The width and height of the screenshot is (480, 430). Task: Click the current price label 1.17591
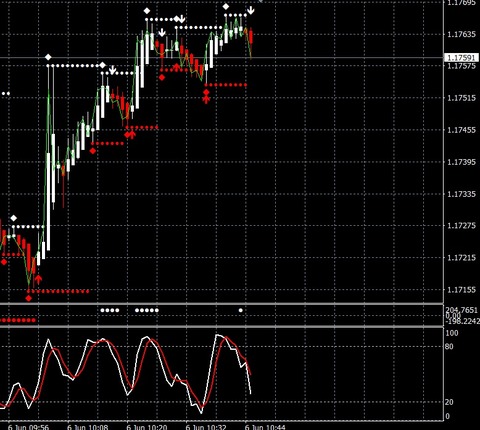click(462, 58)
